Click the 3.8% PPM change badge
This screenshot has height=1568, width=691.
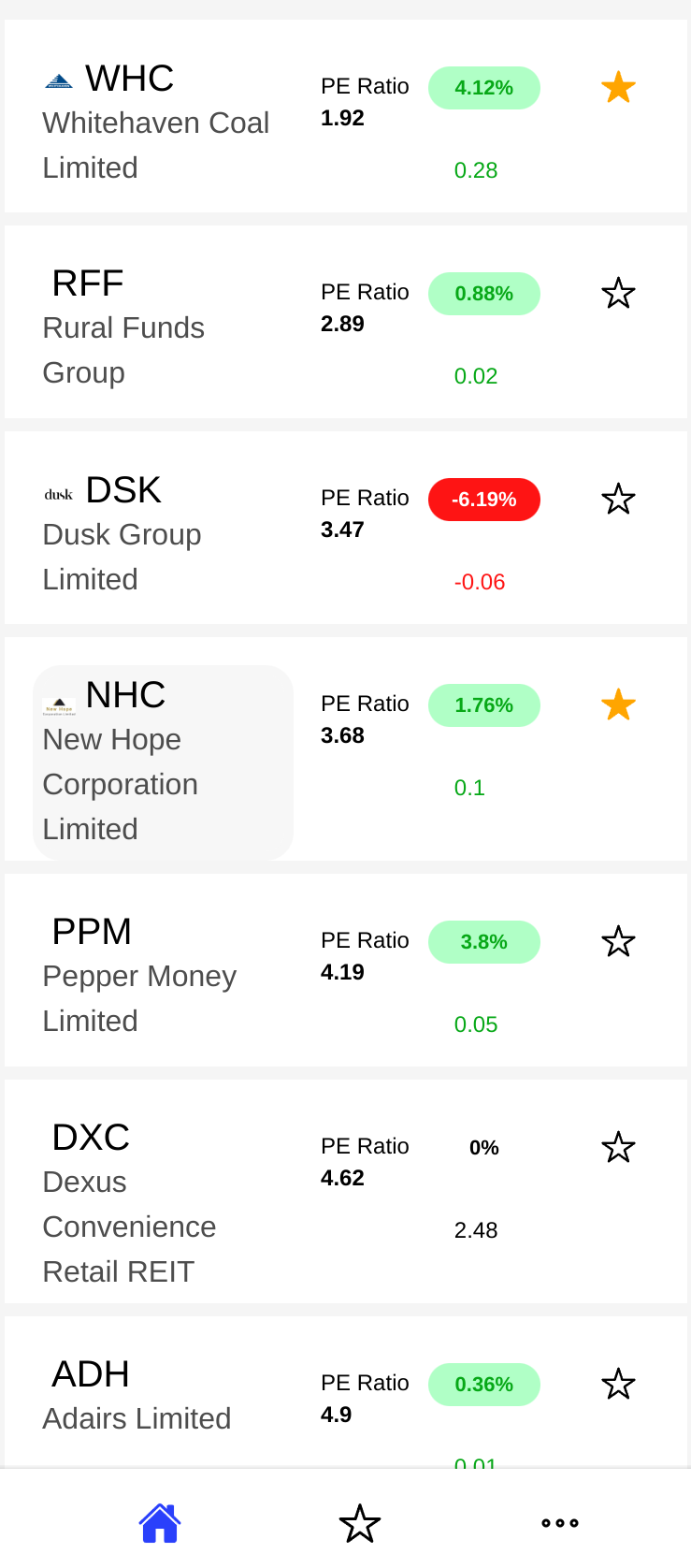pos(483,942)
